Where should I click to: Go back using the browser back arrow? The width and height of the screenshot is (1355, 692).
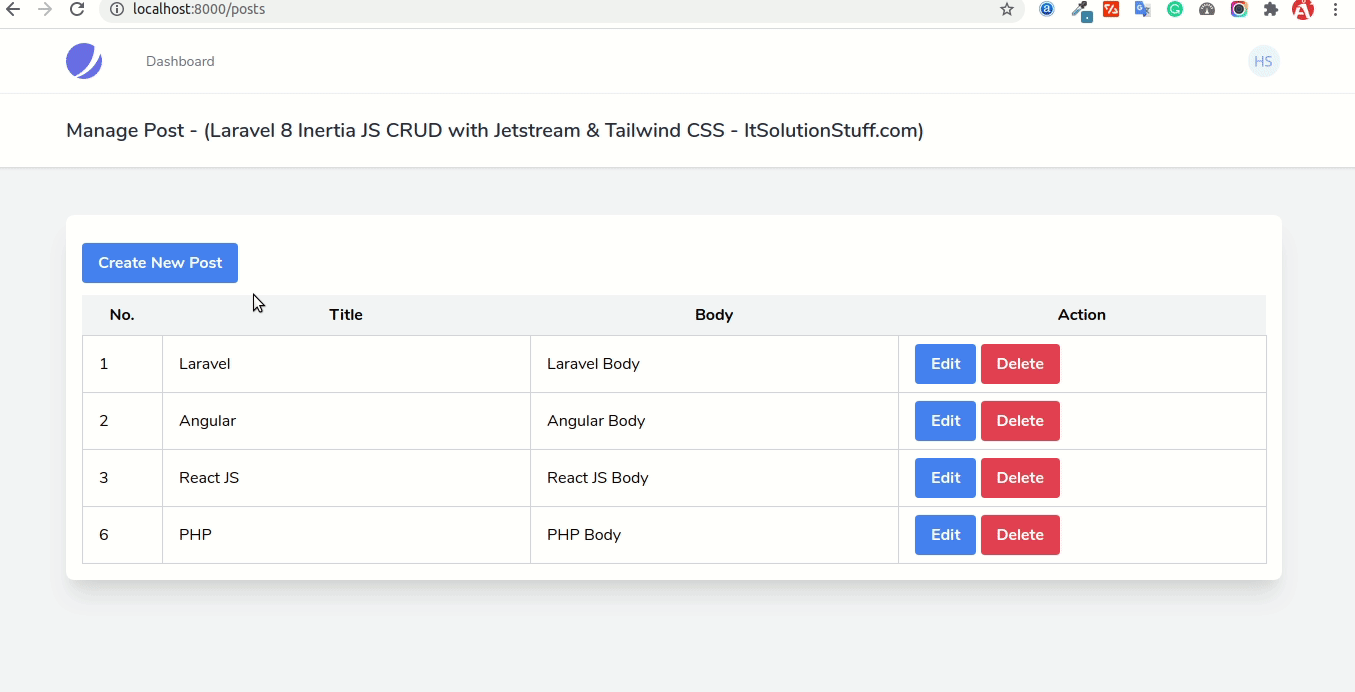click(x=13, y=9)
